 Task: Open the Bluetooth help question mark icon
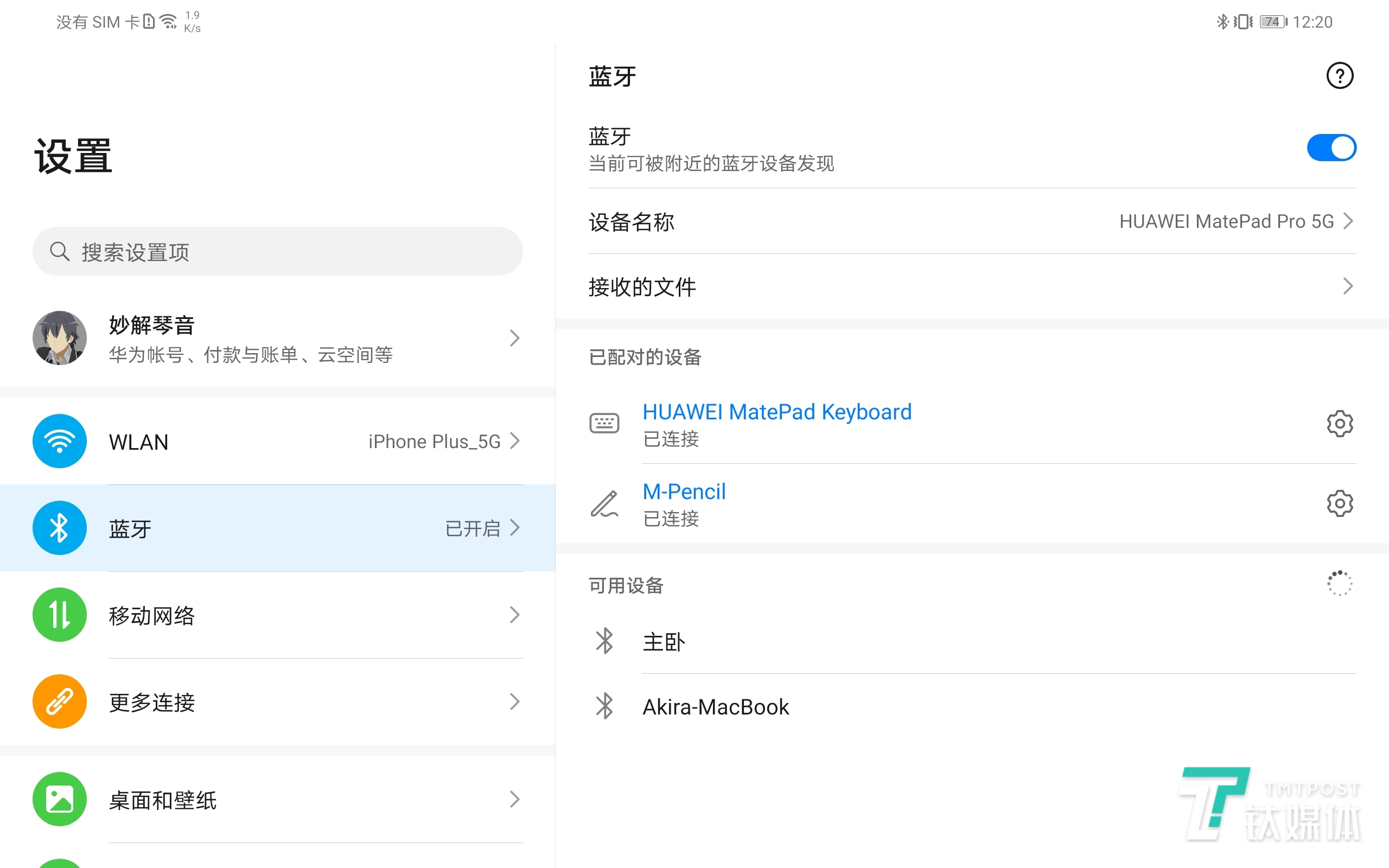pyautogui.click(x=1340, y=75)
